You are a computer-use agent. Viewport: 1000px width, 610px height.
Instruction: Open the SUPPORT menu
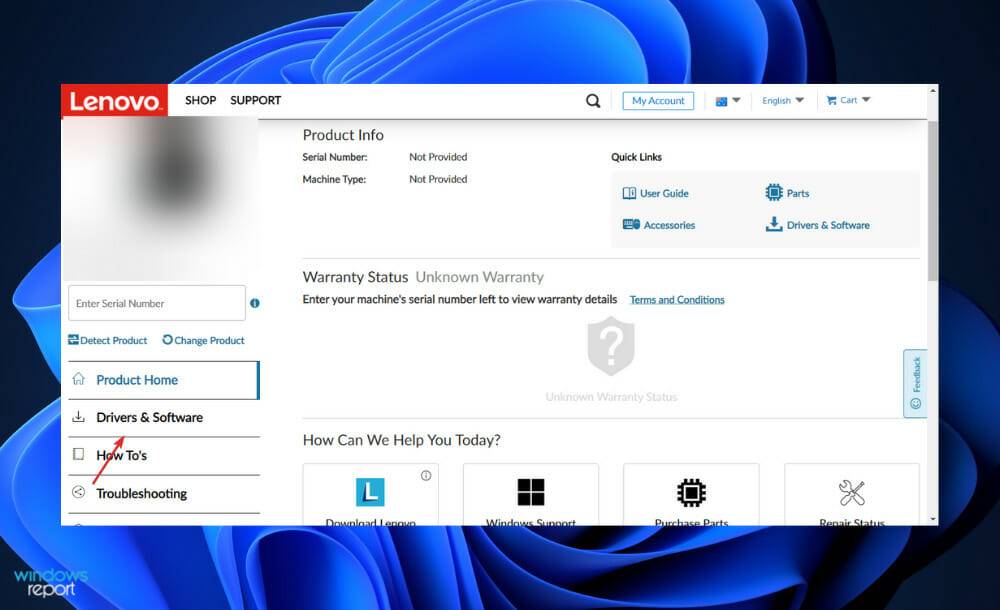click(255, 100)
